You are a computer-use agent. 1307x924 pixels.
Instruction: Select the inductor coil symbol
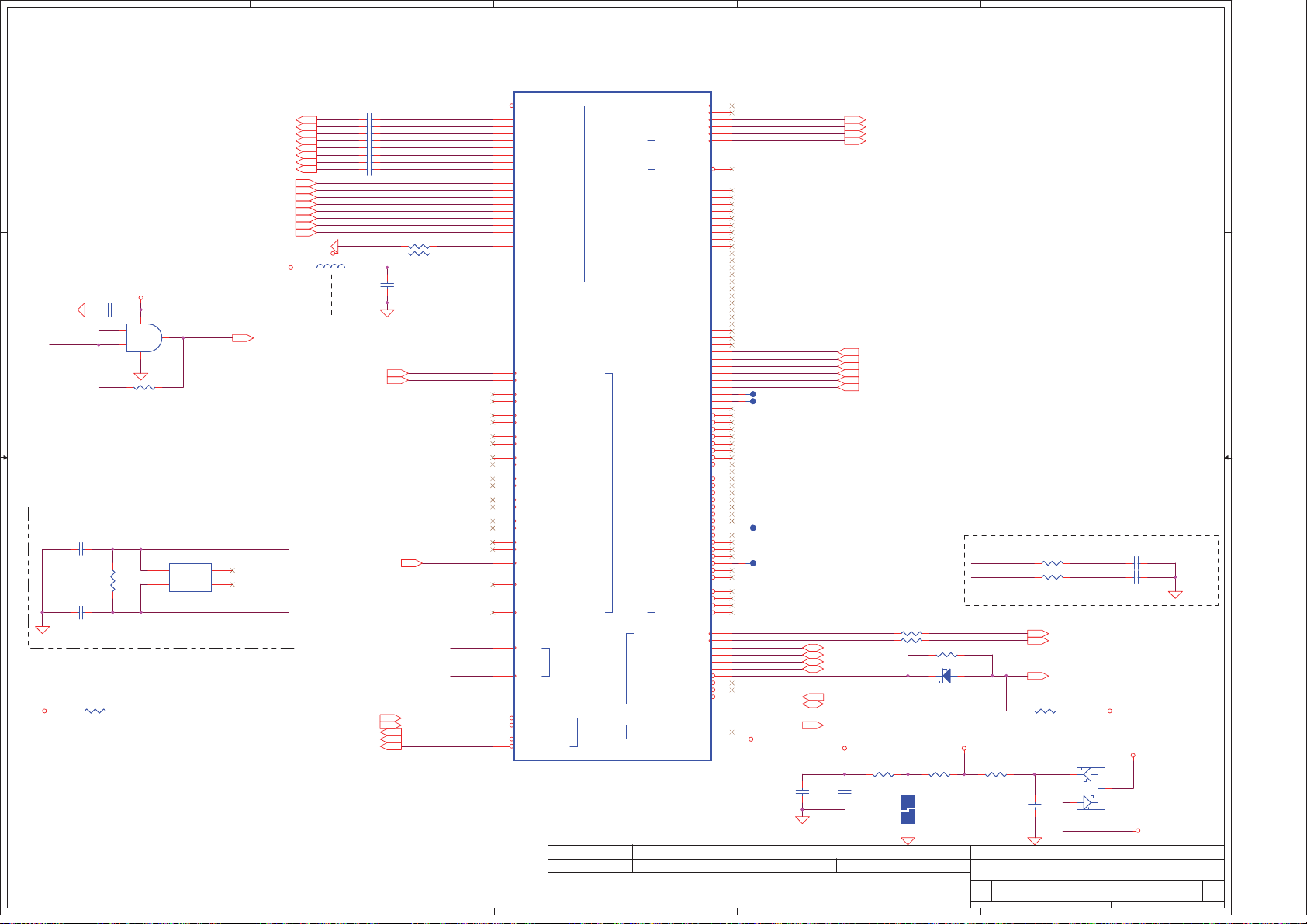click(330, 268)
